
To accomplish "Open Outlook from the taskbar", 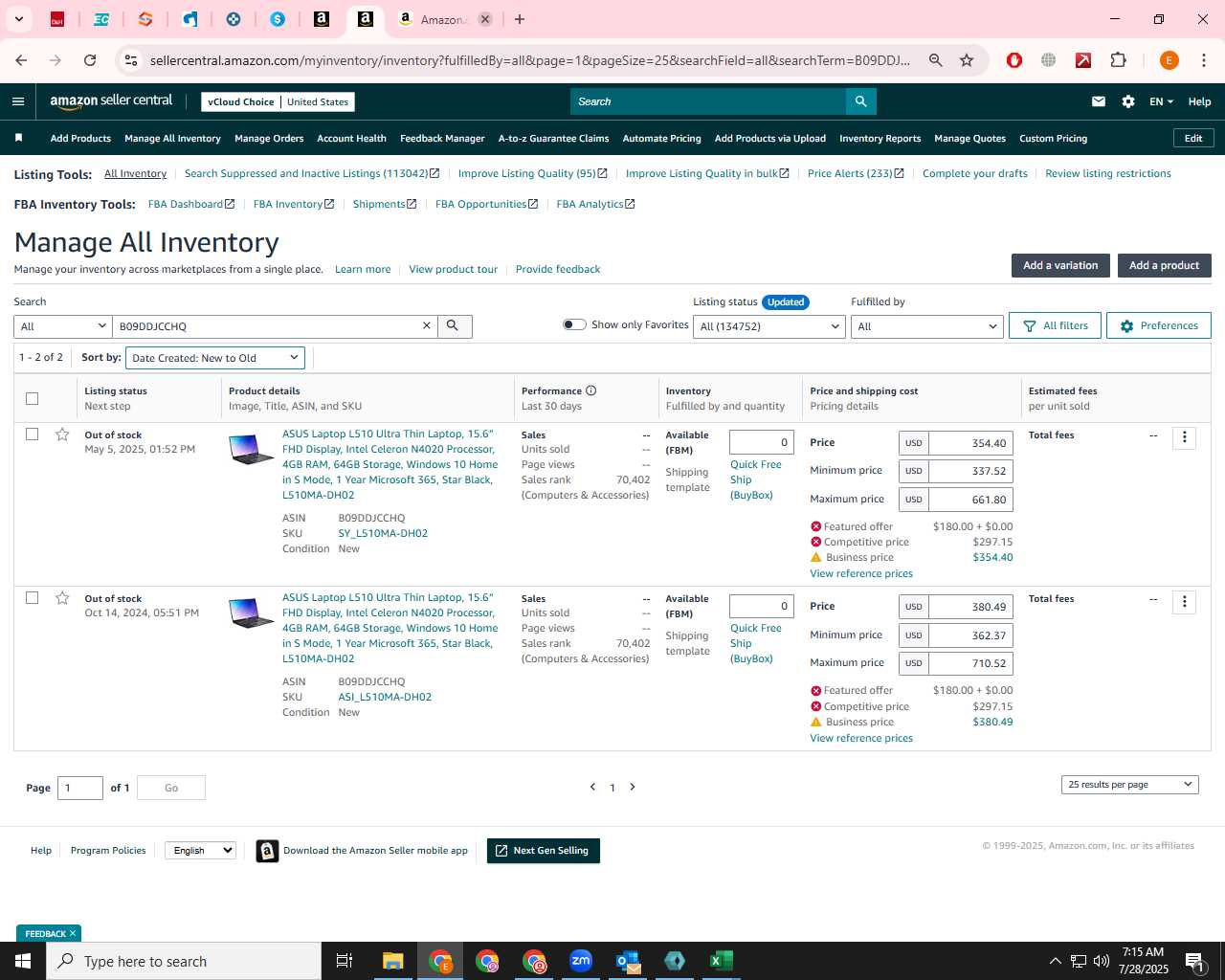I will [x=628, y=961].
